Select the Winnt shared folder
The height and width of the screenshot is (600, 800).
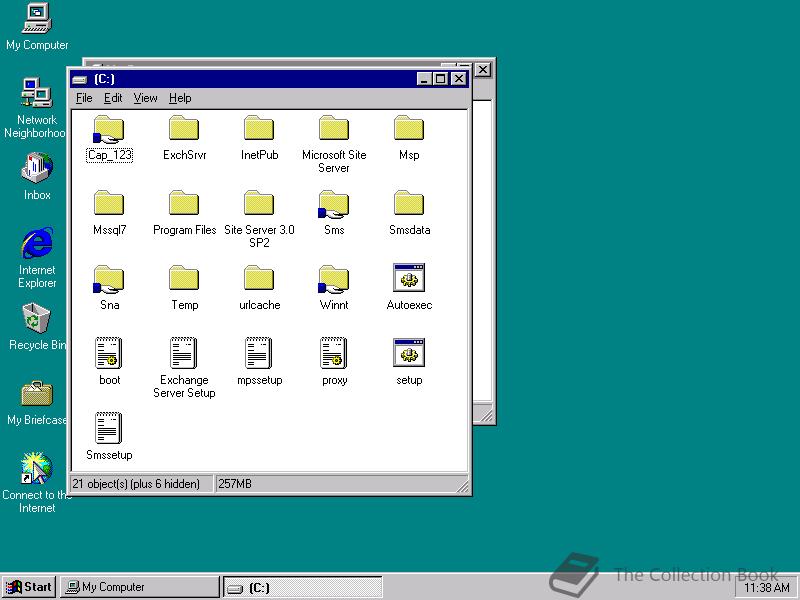tap(334, 288)
